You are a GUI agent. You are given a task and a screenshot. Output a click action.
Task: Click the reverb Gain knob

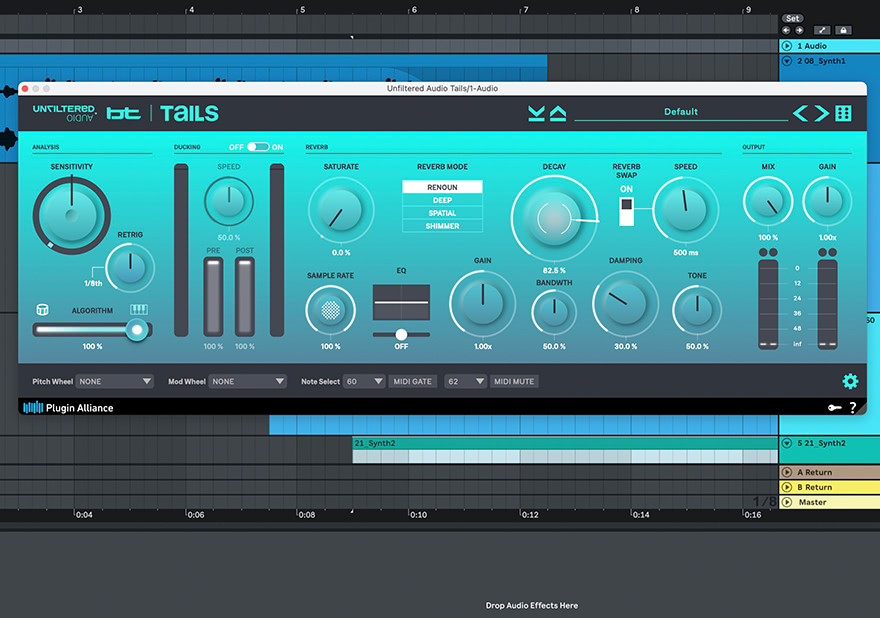[483, 304]
